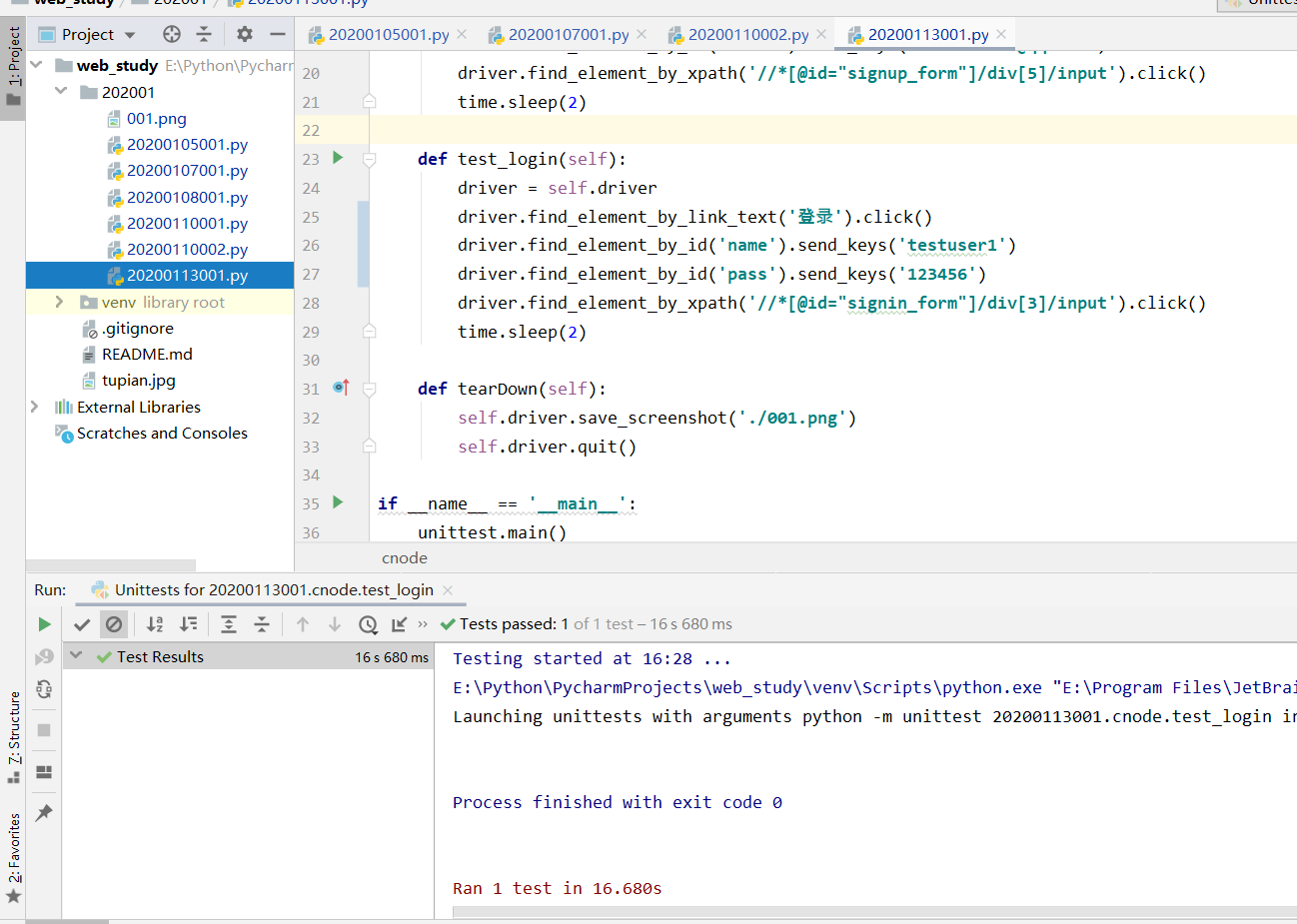Screen dimensions: 1297x924
Task: Run test_login from the line 23 gutter icon
Action: point(337,158)
